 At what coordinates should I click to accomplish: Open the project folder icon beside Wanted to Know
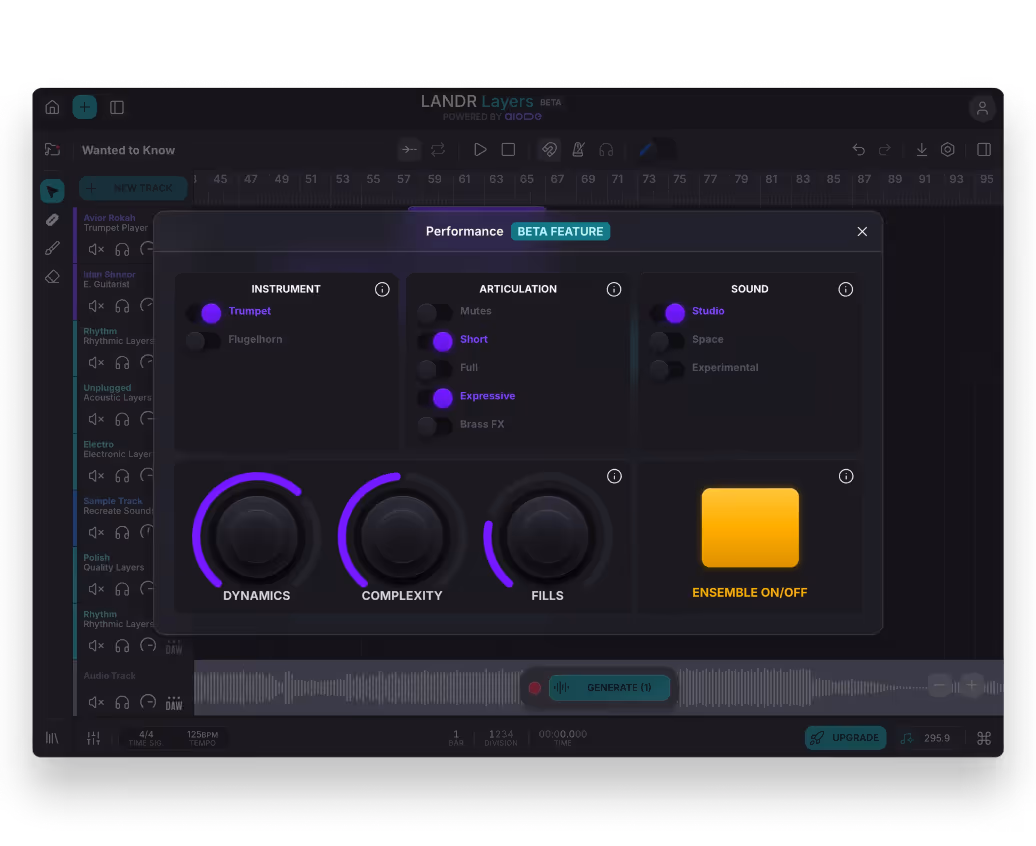tap(52, 149)
